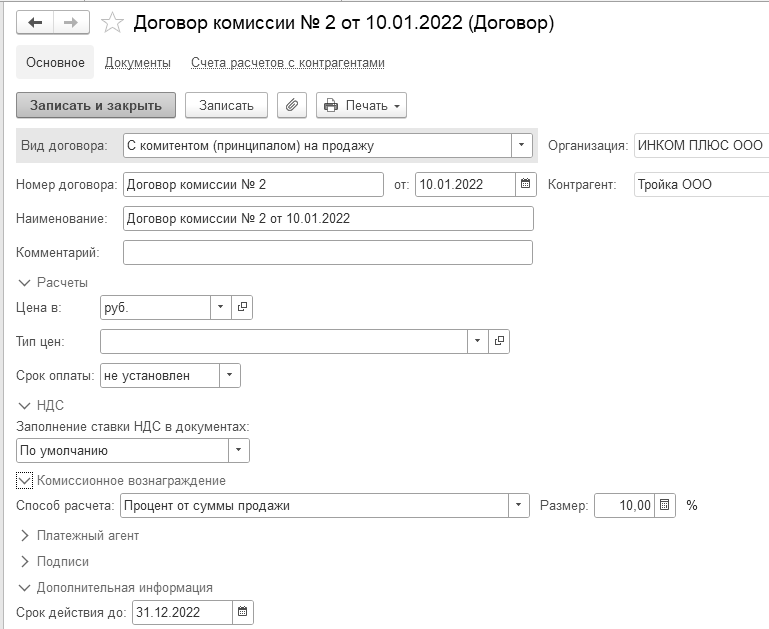
Task: Add contract to favorites with star
Action: click(x=113, y=22)
